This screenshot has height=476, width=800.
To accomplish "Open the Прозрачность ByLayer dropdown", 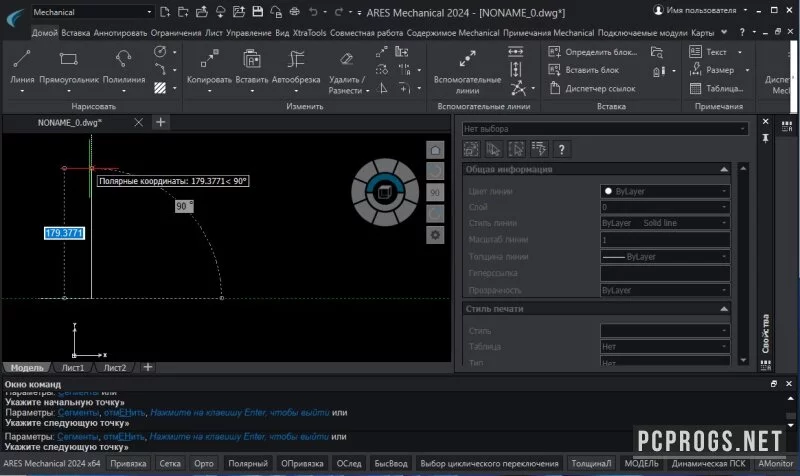I will 665,290.
